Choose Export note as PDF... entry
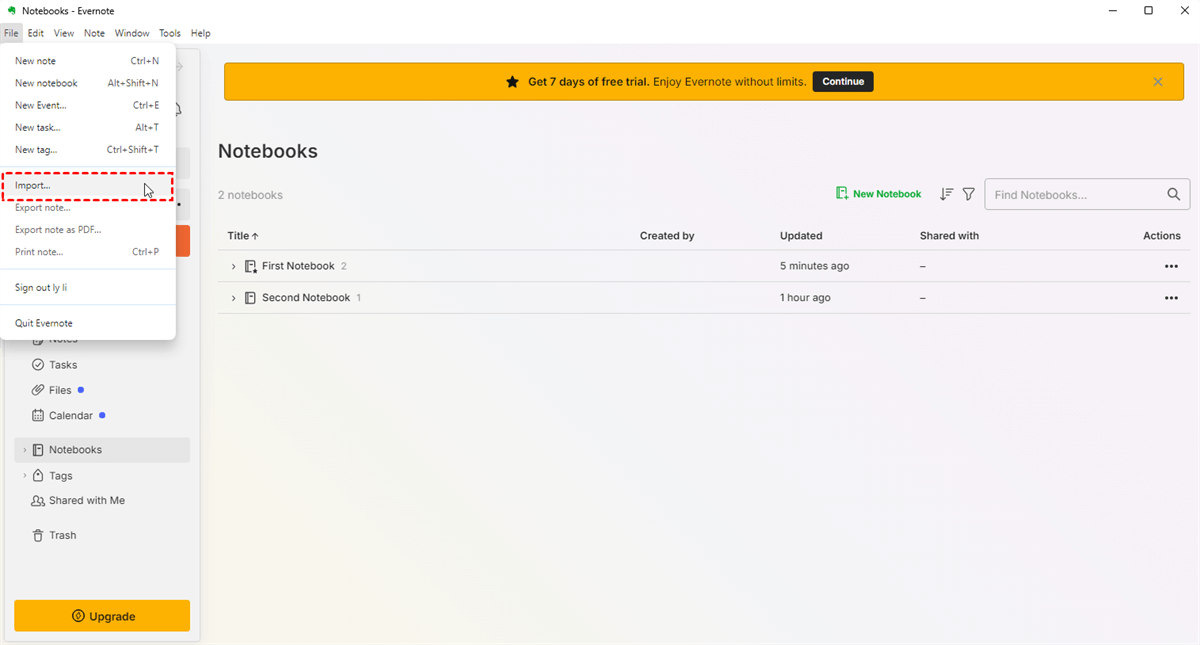1200x645 pixels. click(x=88, y=230)
